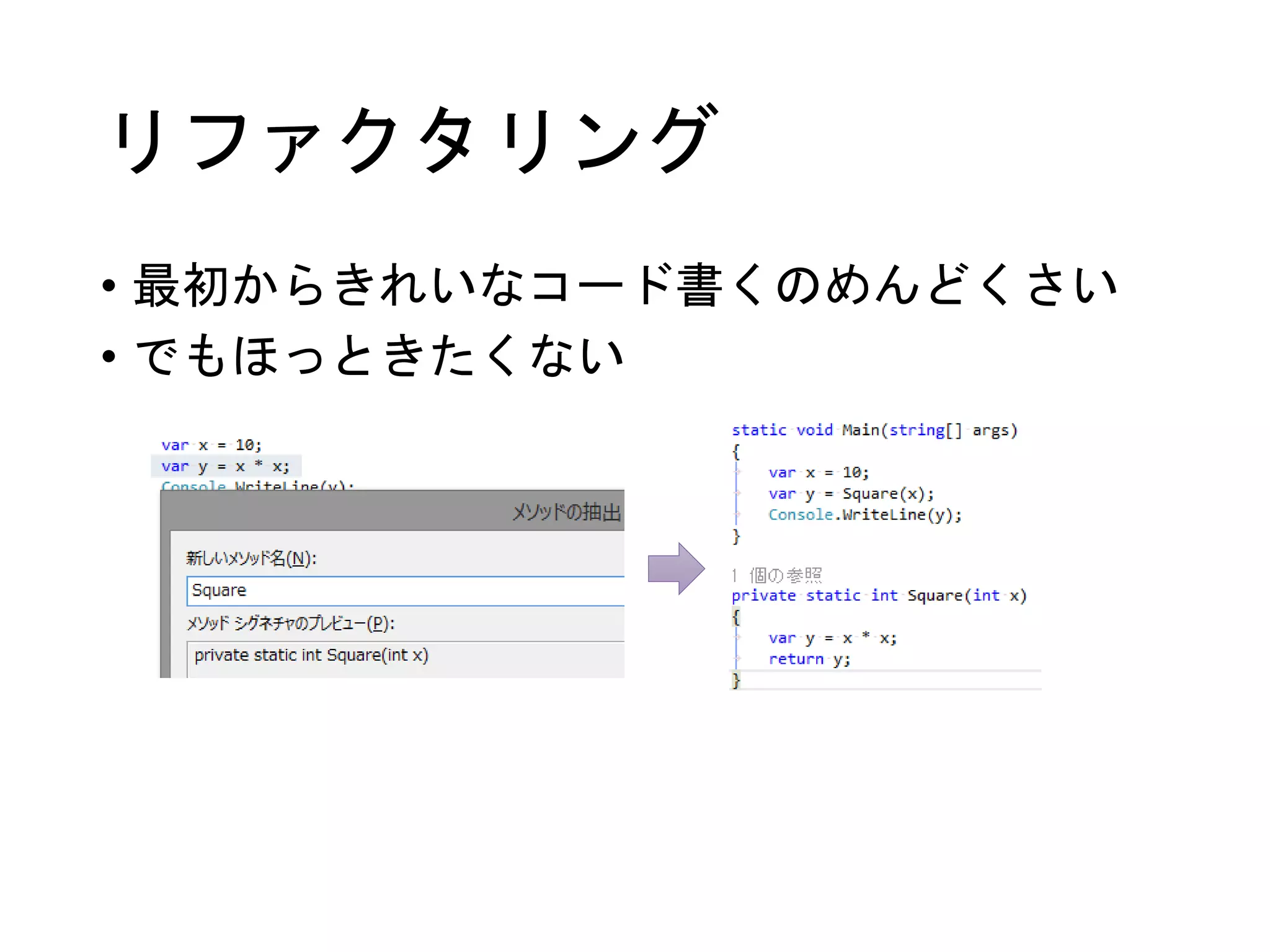
Task: Click the method signature preview box
Action: 406,659
